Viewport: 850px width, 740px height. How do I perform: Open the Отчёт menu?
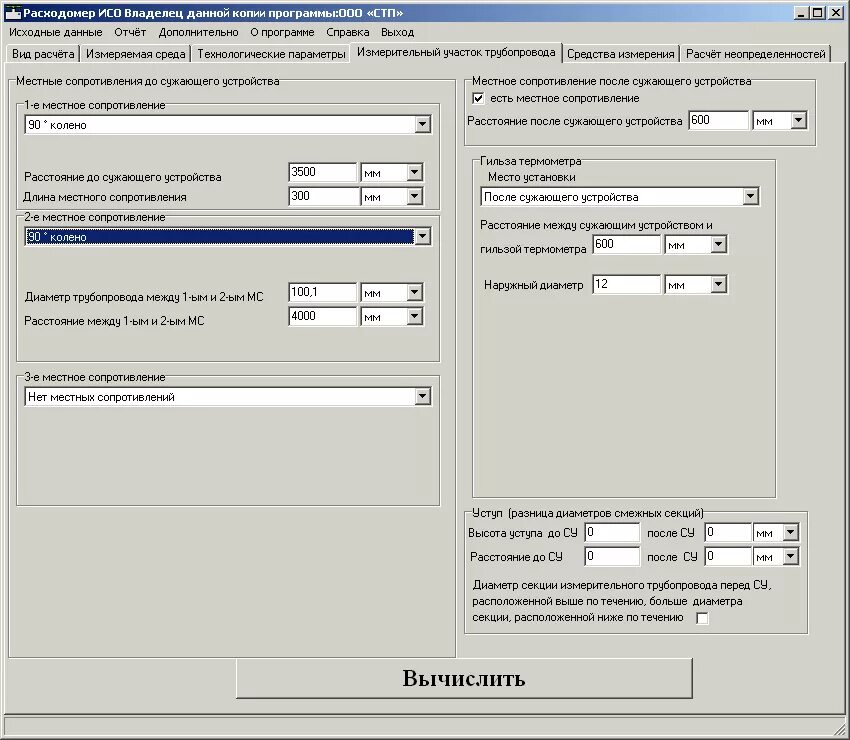130,33
